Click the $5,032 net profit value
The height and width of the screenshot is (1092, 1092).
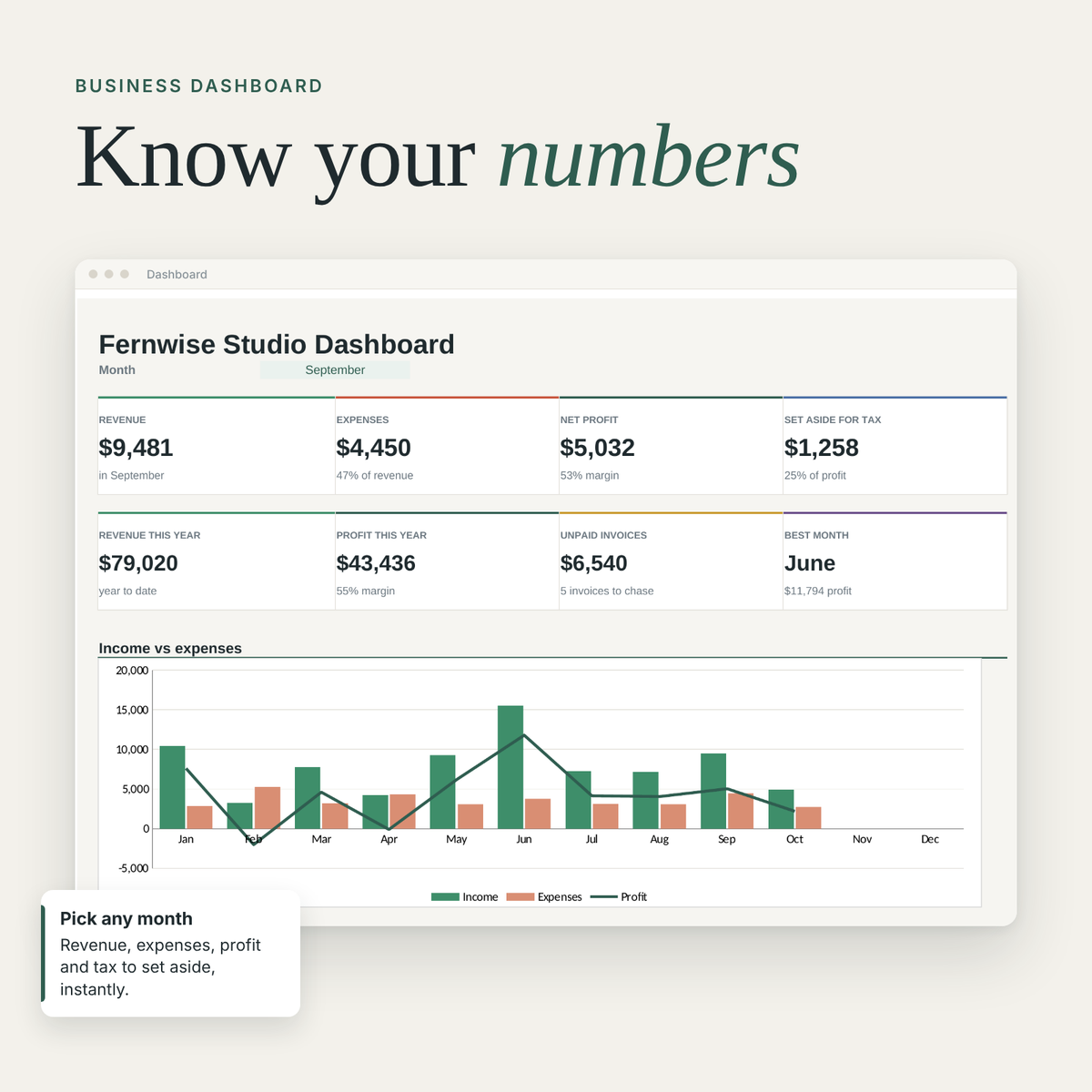click(x=597, y=448)
